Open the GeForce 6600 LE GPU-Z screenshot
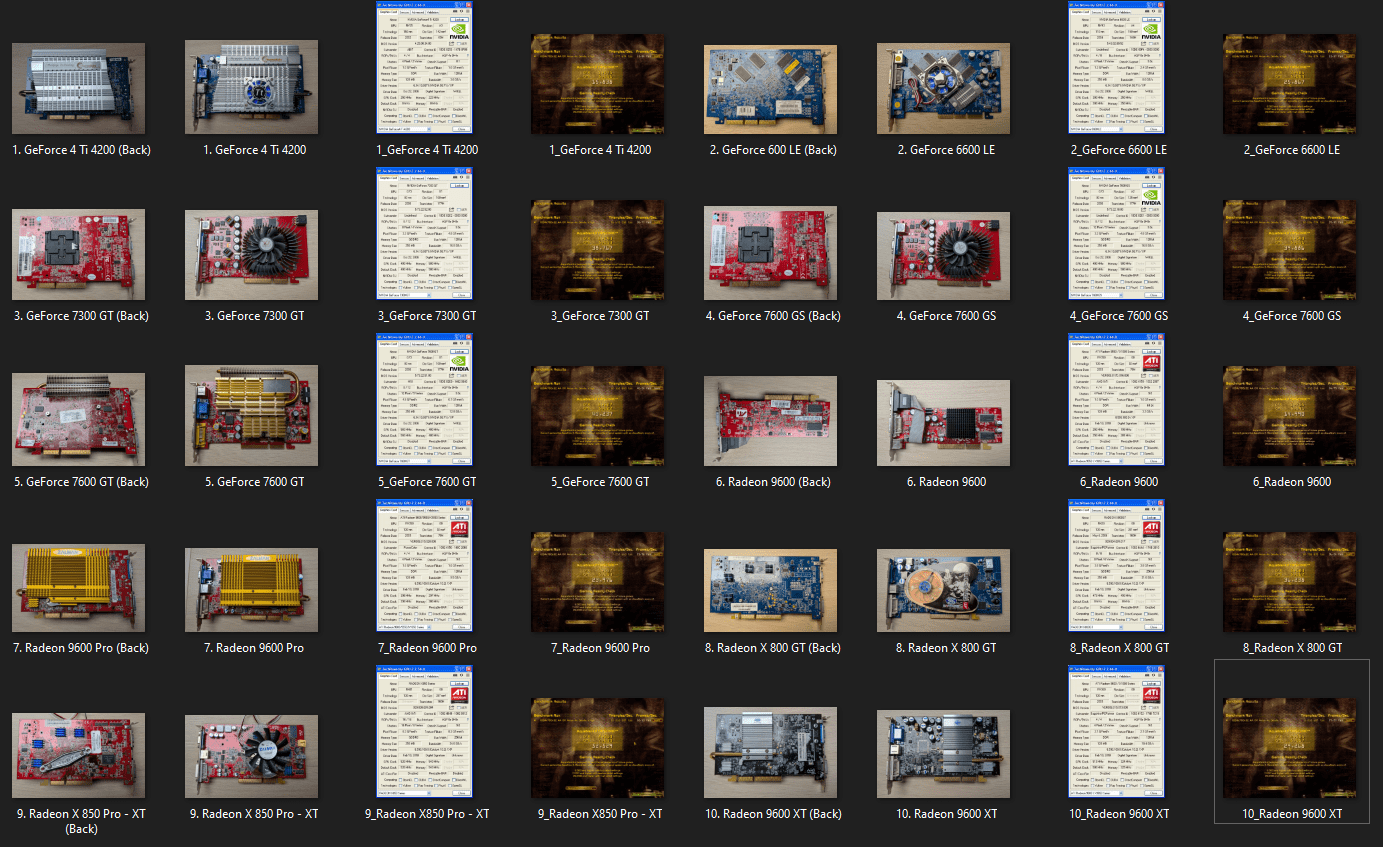 1116,68
